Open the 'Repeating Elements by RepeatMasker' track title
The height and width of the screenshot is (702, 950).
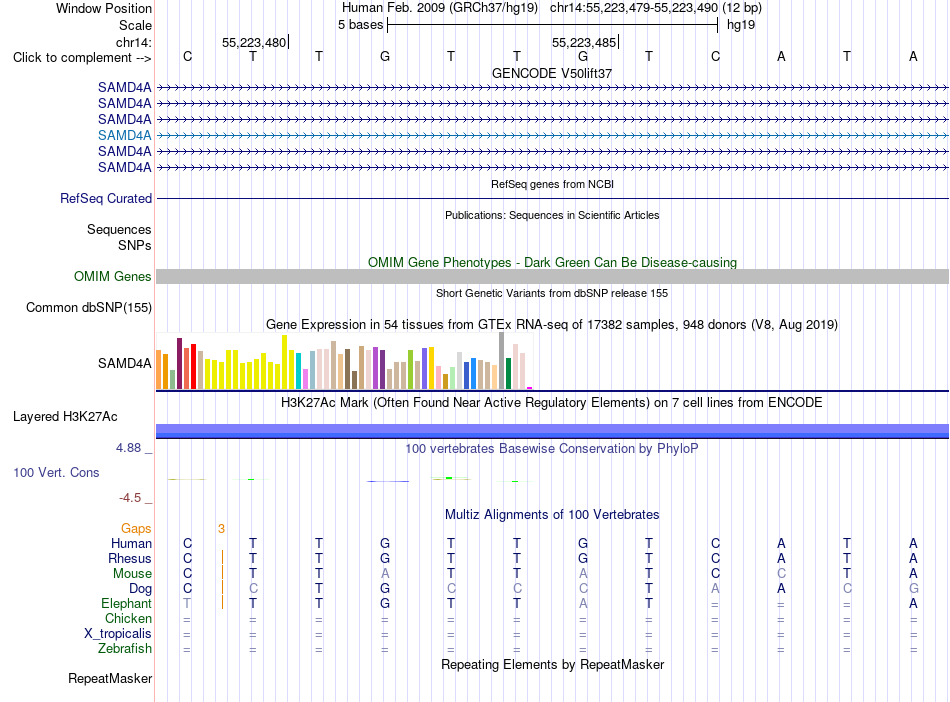[x=552, y=664]
